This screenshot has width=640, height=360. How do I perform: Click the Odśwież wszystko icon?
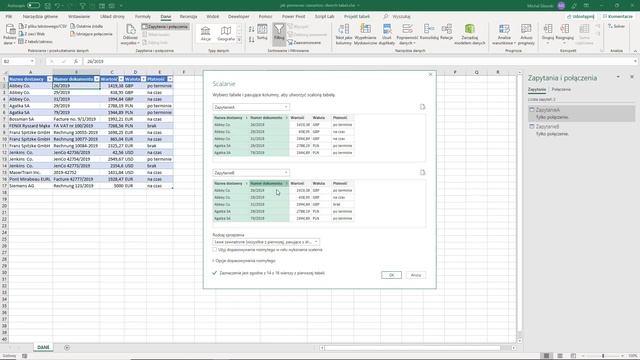pos(131,34)
